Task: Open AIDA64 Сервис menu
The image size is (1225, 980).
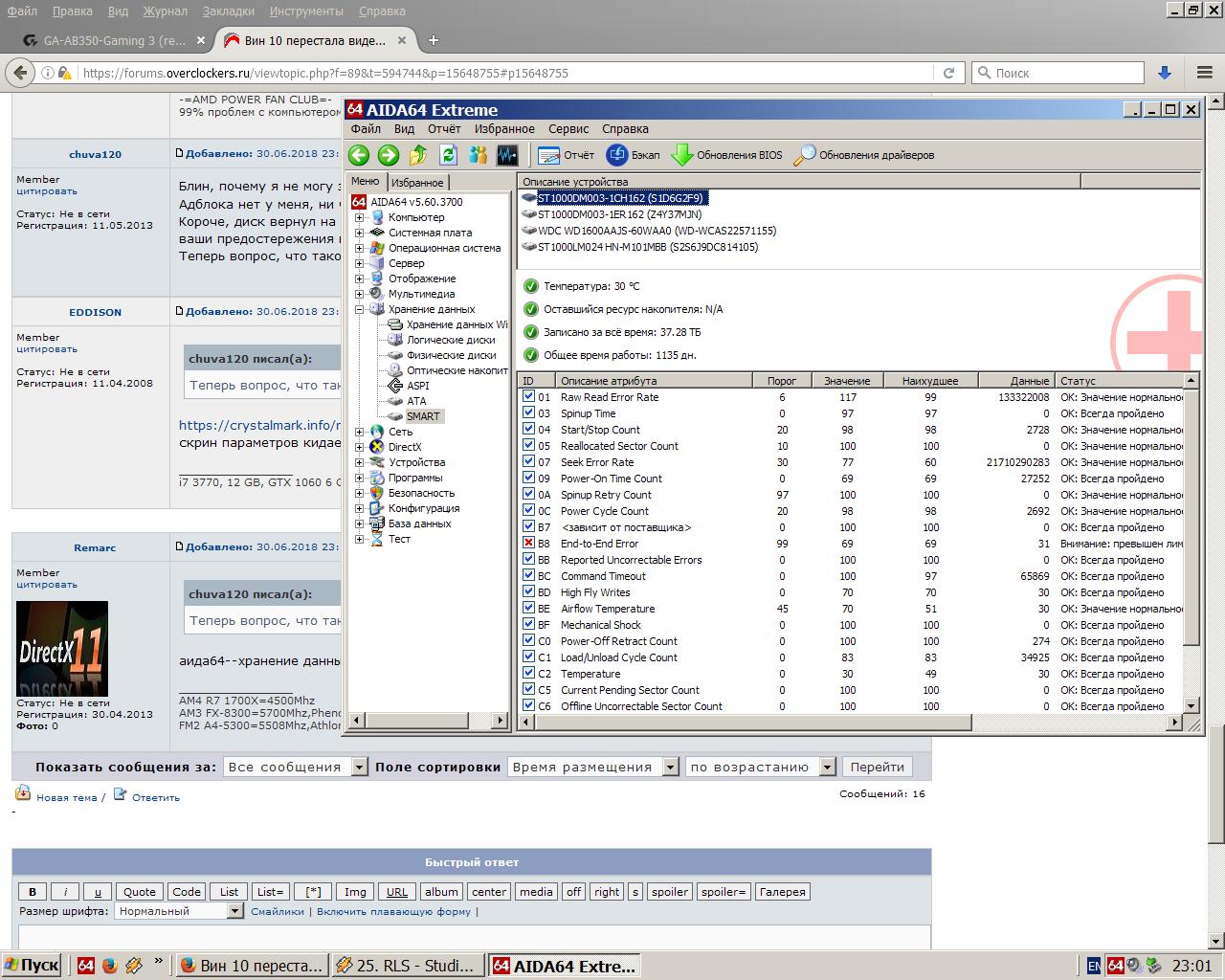Action: (x=568, y=129)
